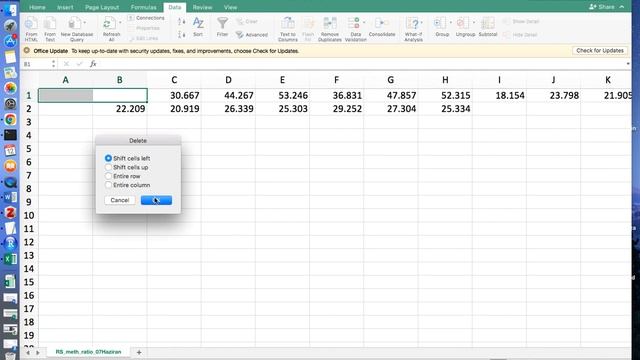Click the Consolidate icon
The width and height of the screenshot is (640, 360).
(x=382, y=24)
